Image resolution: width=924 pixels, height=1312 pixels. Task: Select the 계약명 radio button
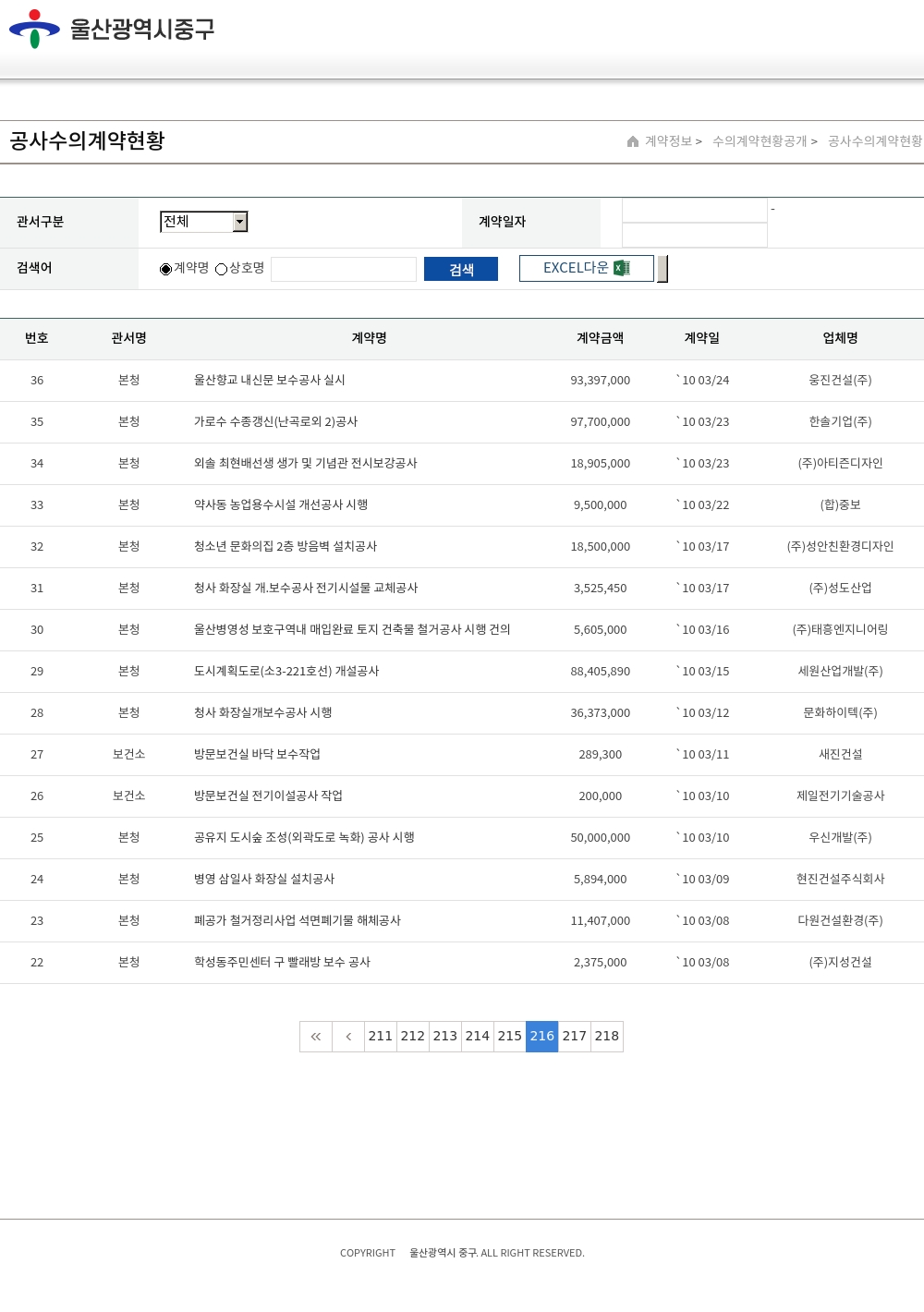click(166, 269)
